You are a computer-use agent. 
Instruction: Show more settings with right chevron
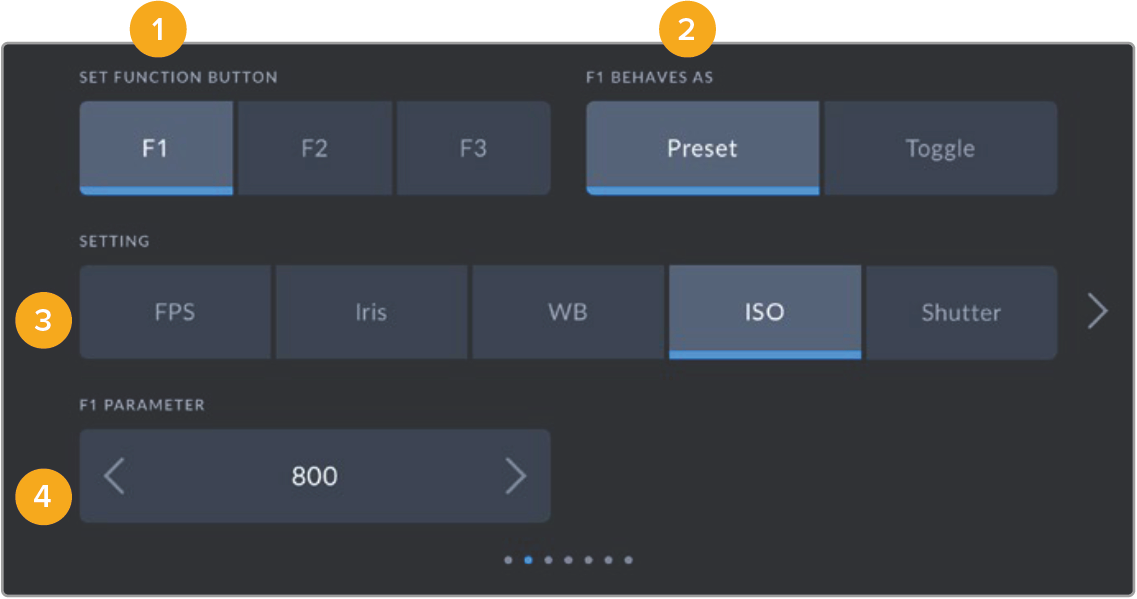coord(1097,312)
